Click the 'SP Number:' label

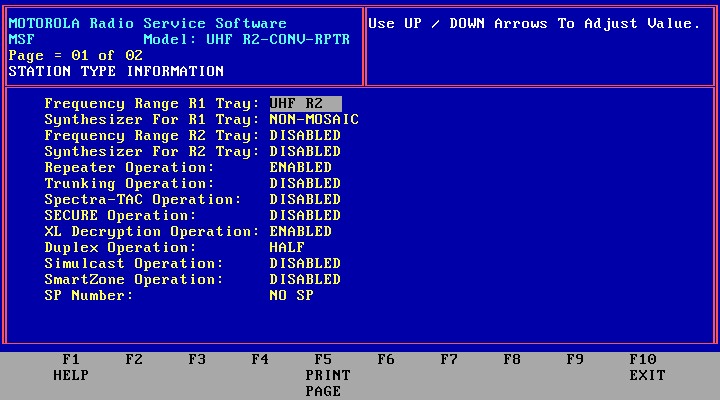[x=89, y=296]
